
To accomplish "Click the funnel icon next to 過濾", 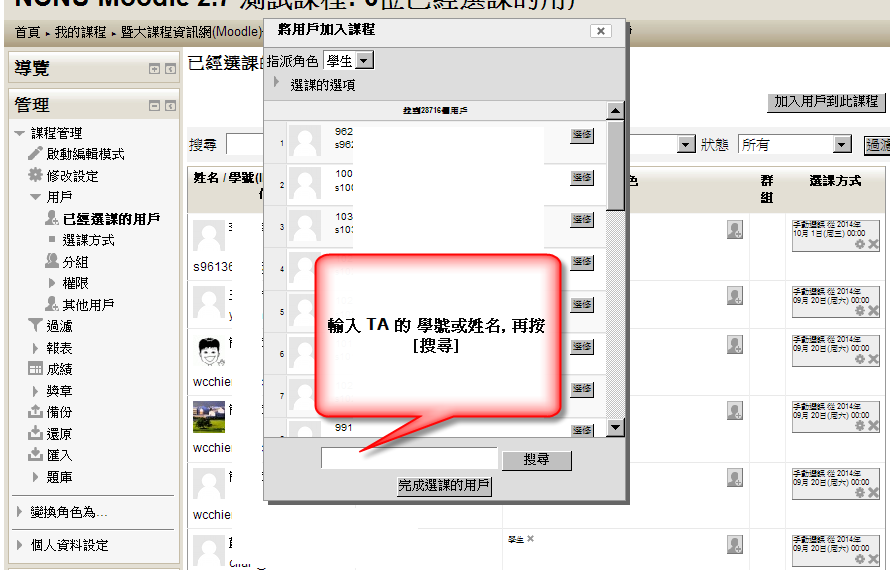I will (x=36, y=325).
